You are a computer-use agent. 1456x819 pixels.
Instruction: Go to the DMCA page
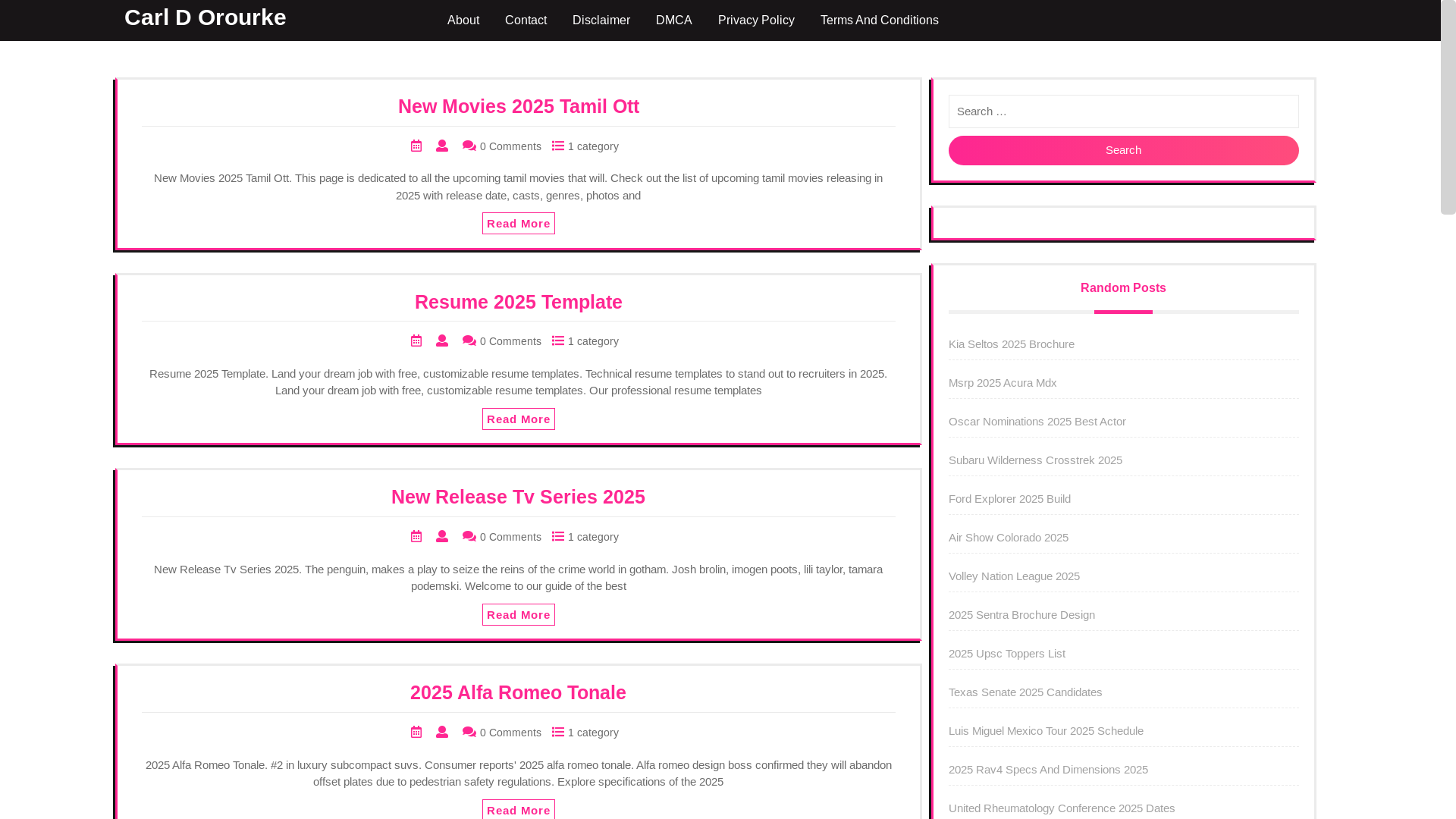[x=674, y=20]
